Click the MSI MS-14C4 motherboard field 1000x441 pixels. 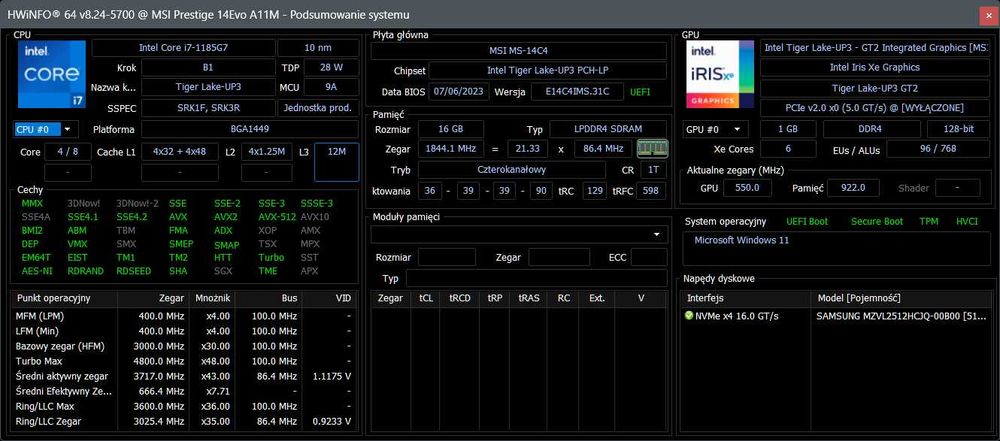(x=519, y=51)
